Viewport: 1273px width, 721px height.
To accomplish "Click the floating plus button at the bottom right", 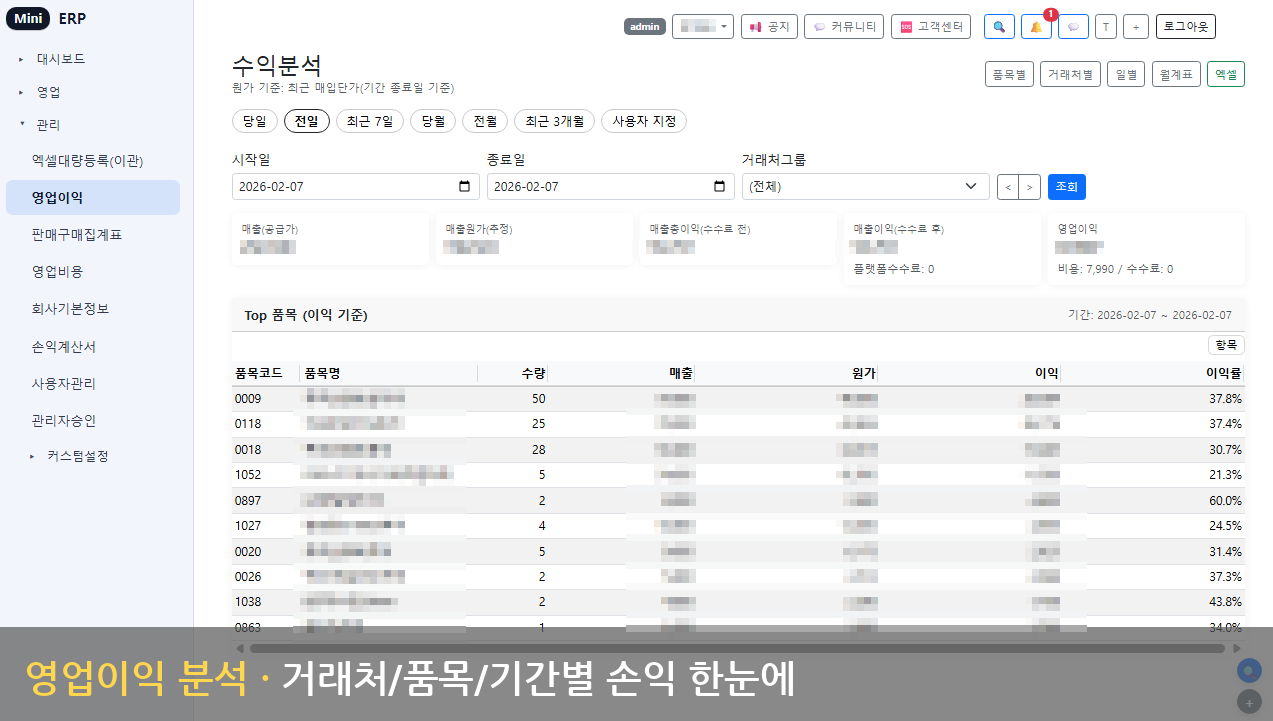I will [1248, 701].
